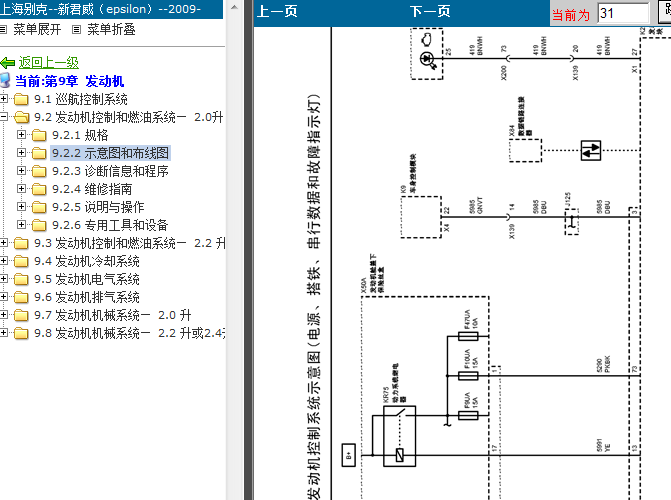Expand the 9.2.6 专用工具和设备 node

[21, 224]
